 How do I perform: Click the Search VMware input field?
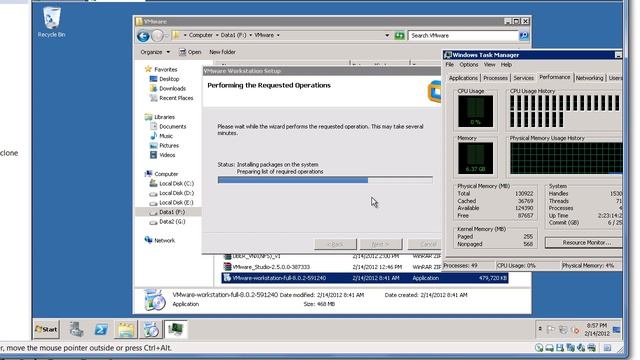(463, 36)
